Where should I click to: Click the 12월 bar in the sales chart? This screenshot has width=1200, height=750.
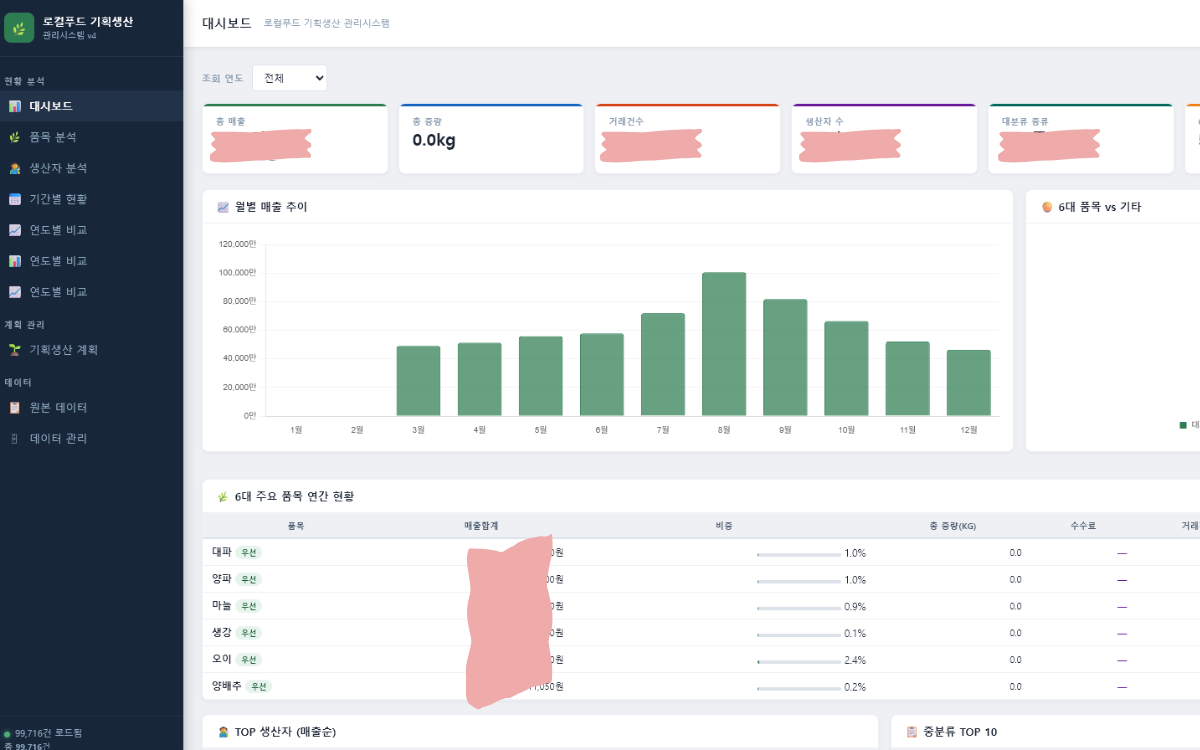969,383
